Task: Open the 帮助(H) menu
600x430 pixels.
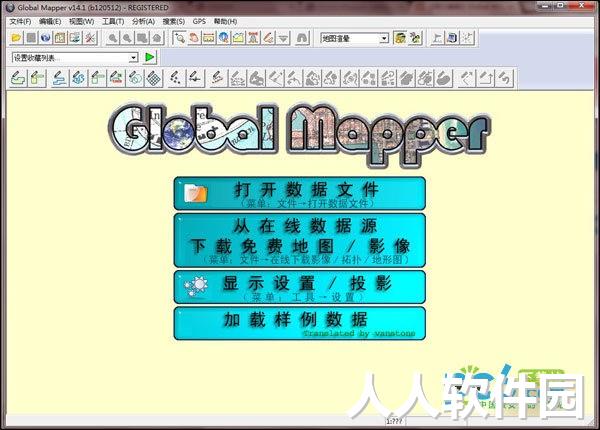Action: (x=225, y=21)
